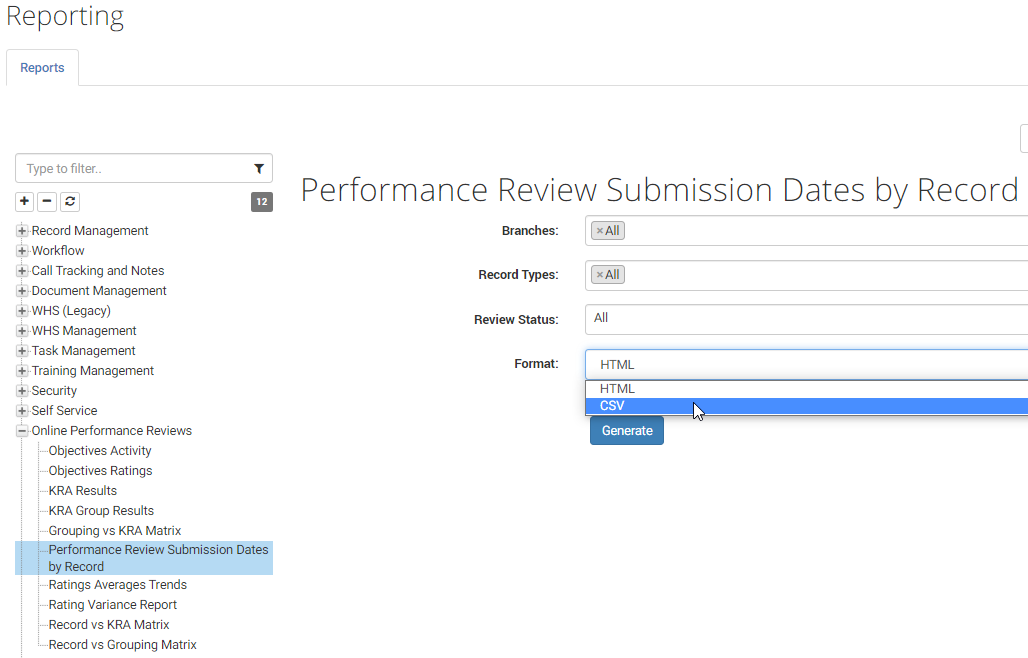Click the refresh tree button

pos(69,201)
